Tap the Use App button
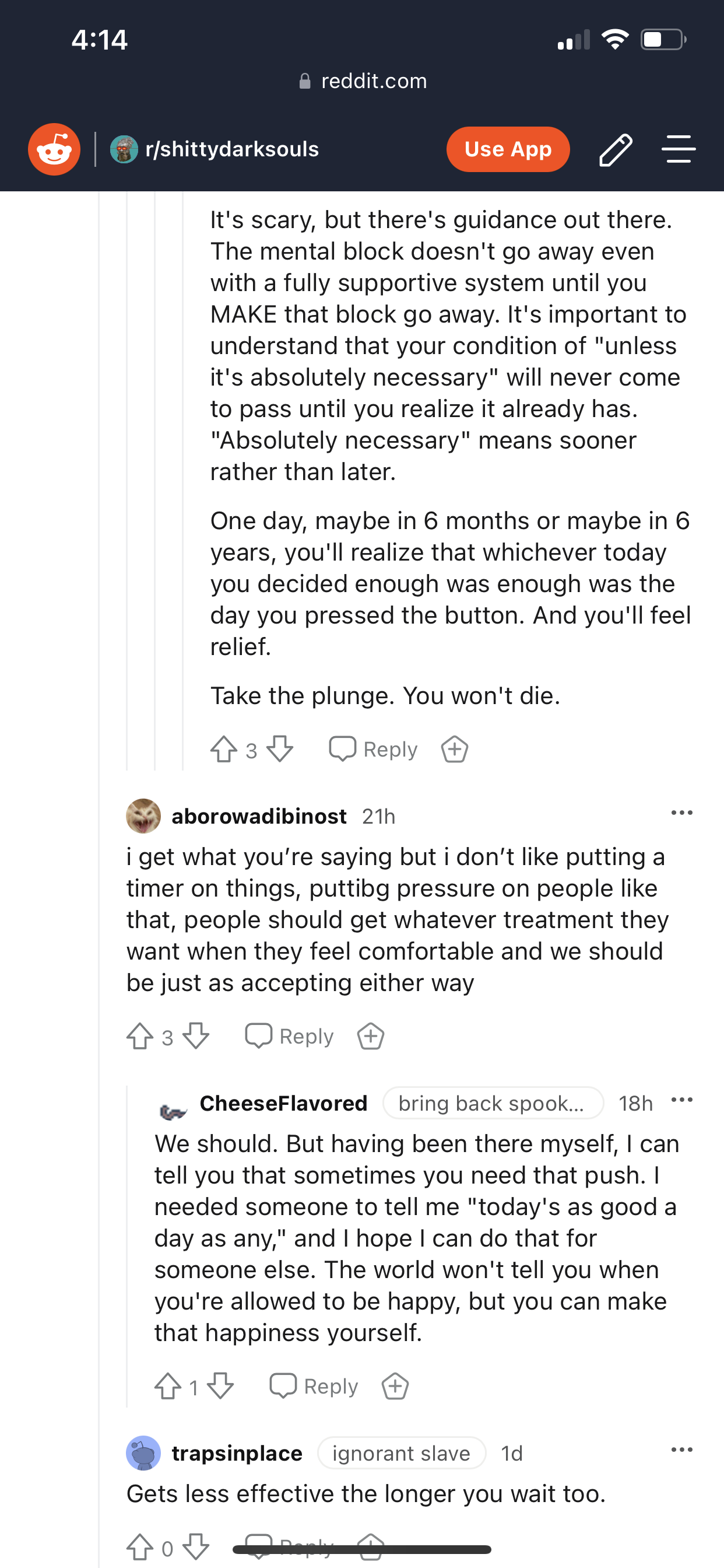Screen dimensions: 724x1568 [508, 149]
